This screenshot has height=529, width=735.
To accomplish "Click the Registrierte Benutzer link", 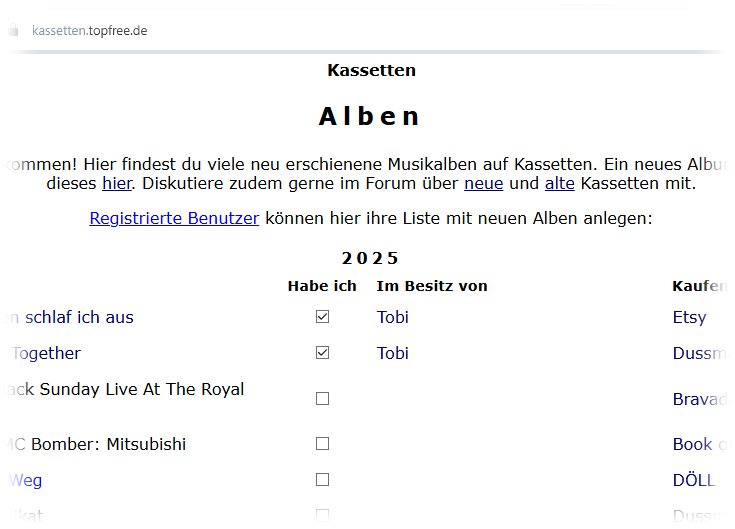I will 174,218.
